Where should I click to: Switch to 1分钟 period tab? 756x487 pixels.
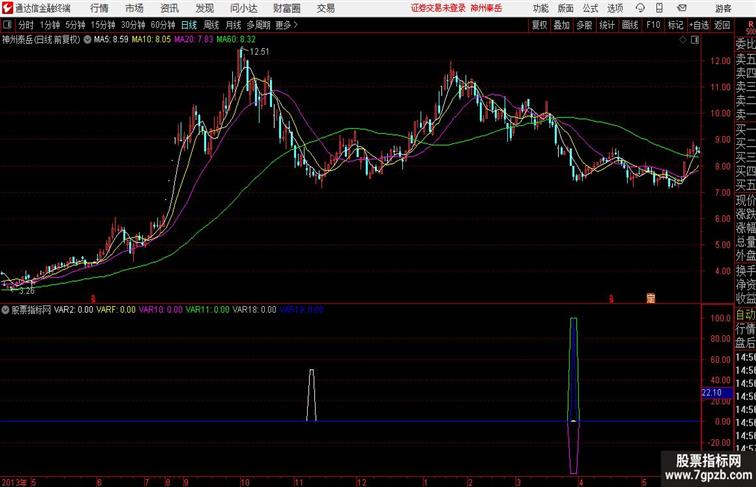(x=50, y=25)
